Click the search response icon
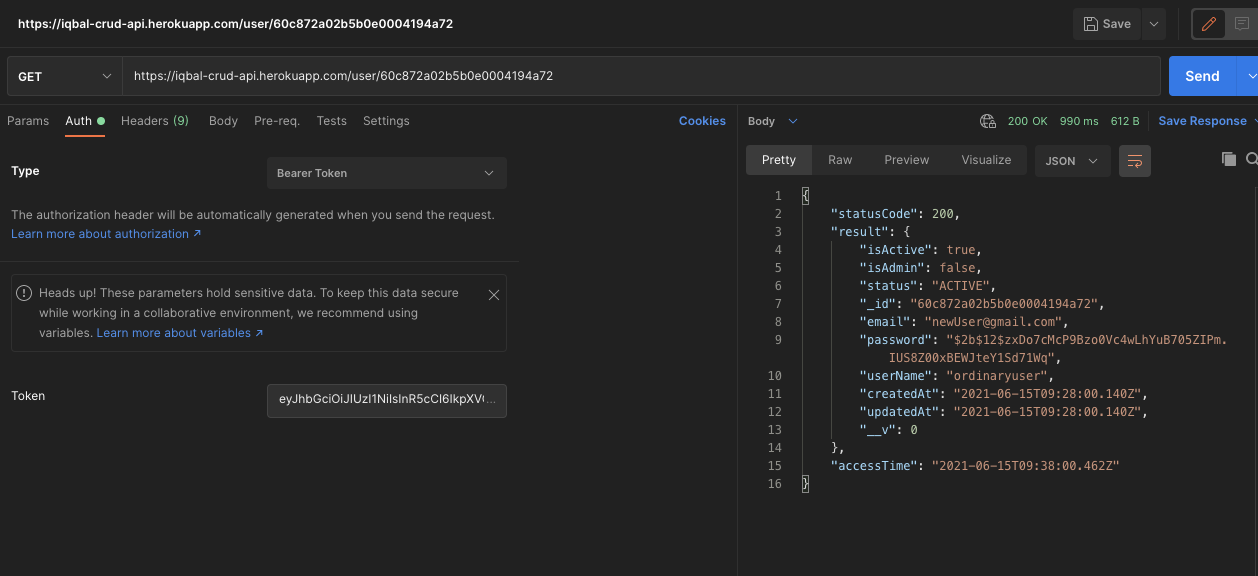 (1252, 159)
